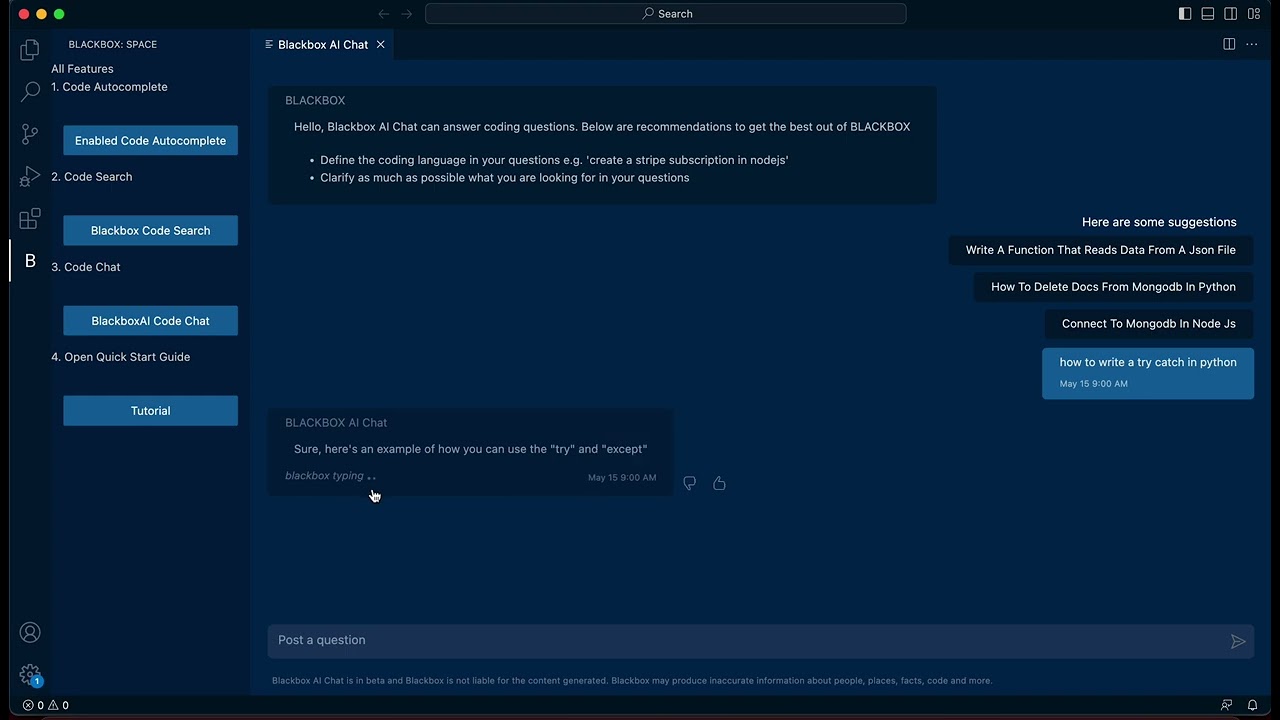Select the Blackbox AI Chat tab

pyautogui.click(x=323, y=44)
